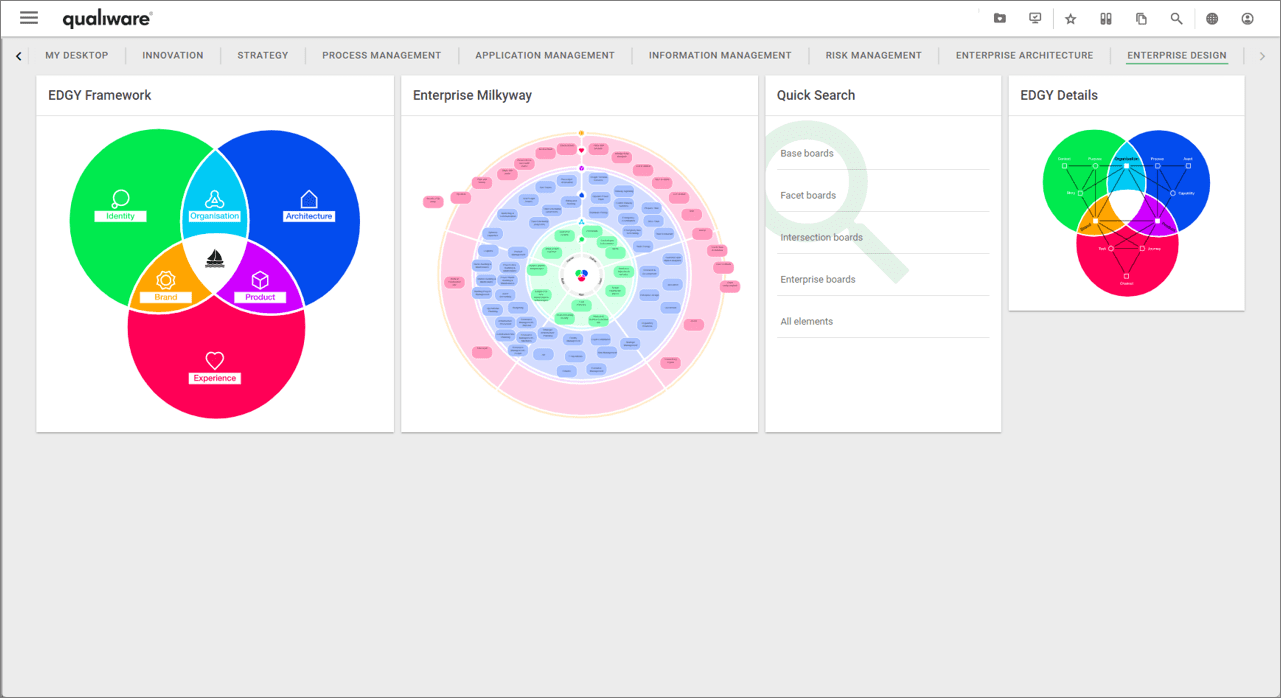
Task: Open the All elements link
Action: click(x=806, y=322)
